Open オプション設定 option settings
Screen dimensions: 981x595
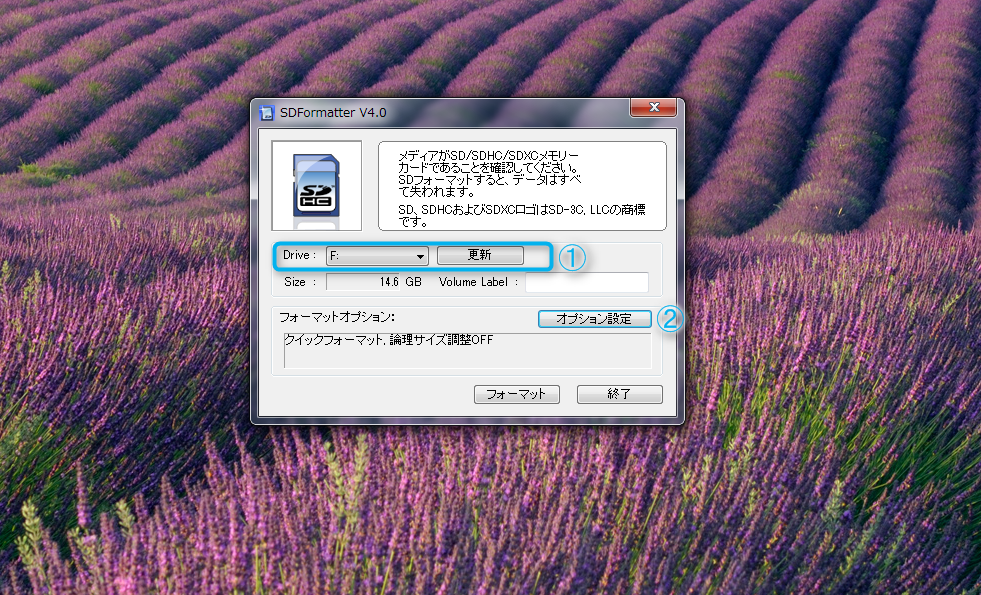pos(594,319)
